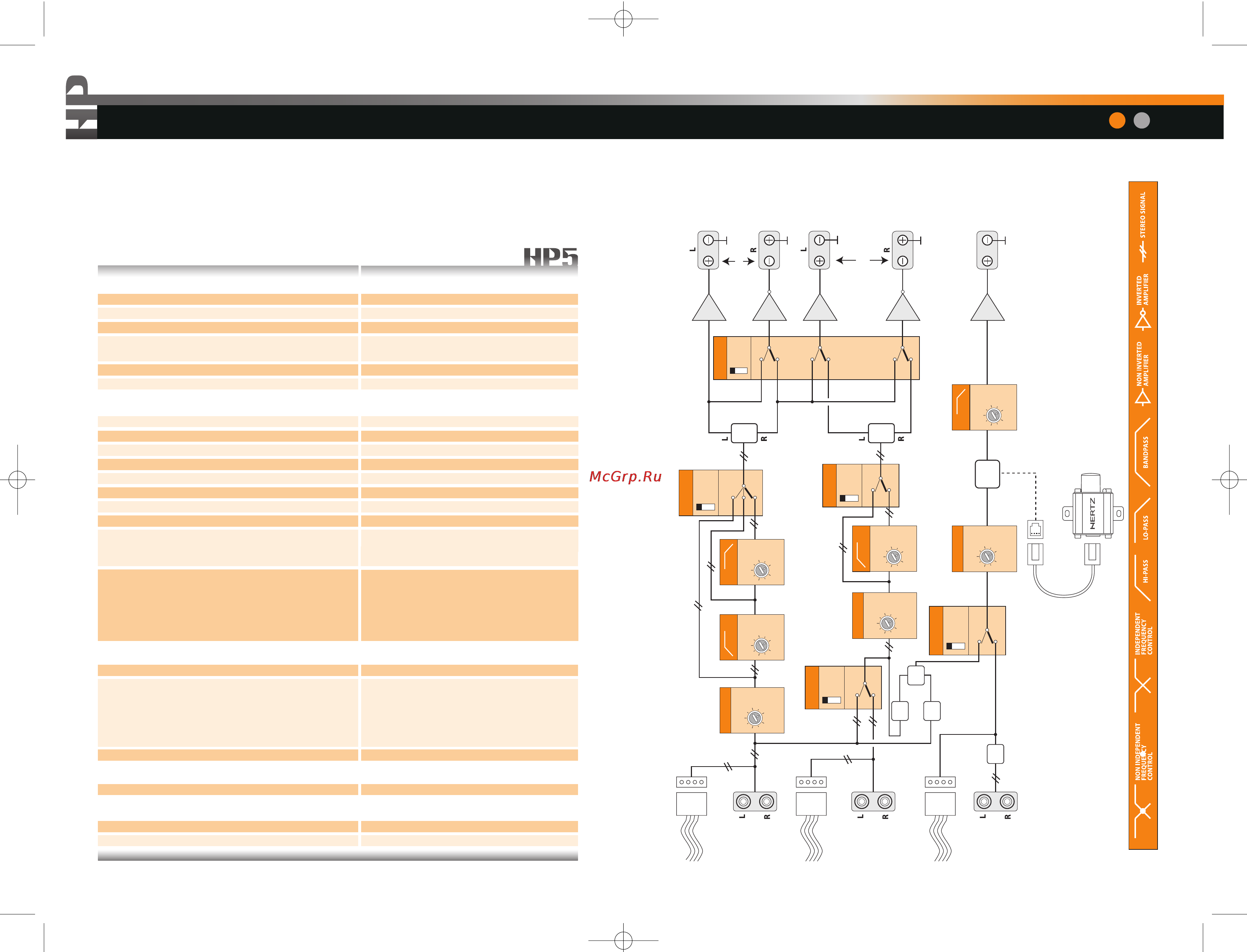
Task: Adjust the lo-pass knob in the middle column
Action: coord(894,557)
